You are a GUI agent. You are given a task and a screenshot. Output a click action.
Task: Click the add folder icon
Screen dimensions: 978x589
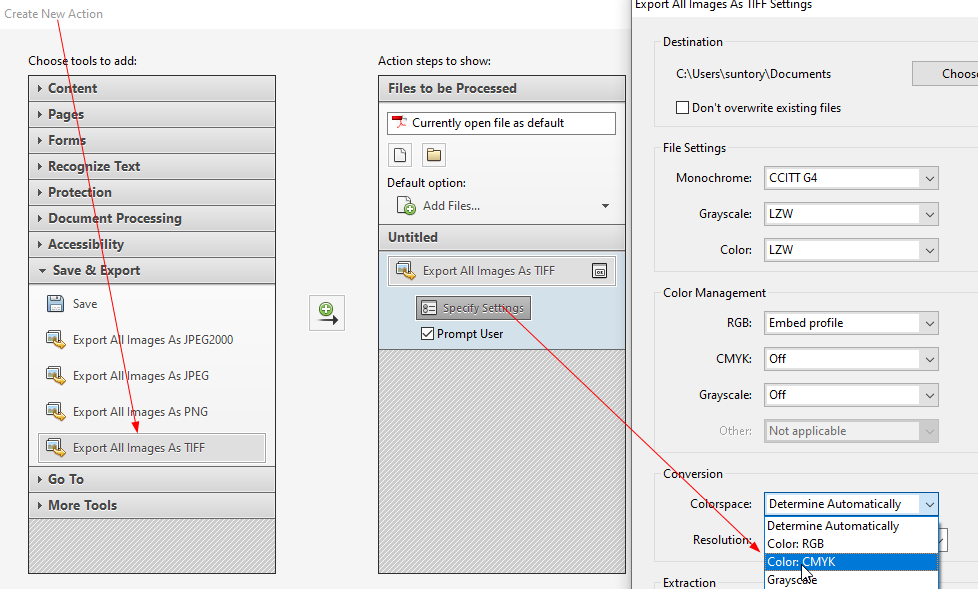[x=434, y=155]
